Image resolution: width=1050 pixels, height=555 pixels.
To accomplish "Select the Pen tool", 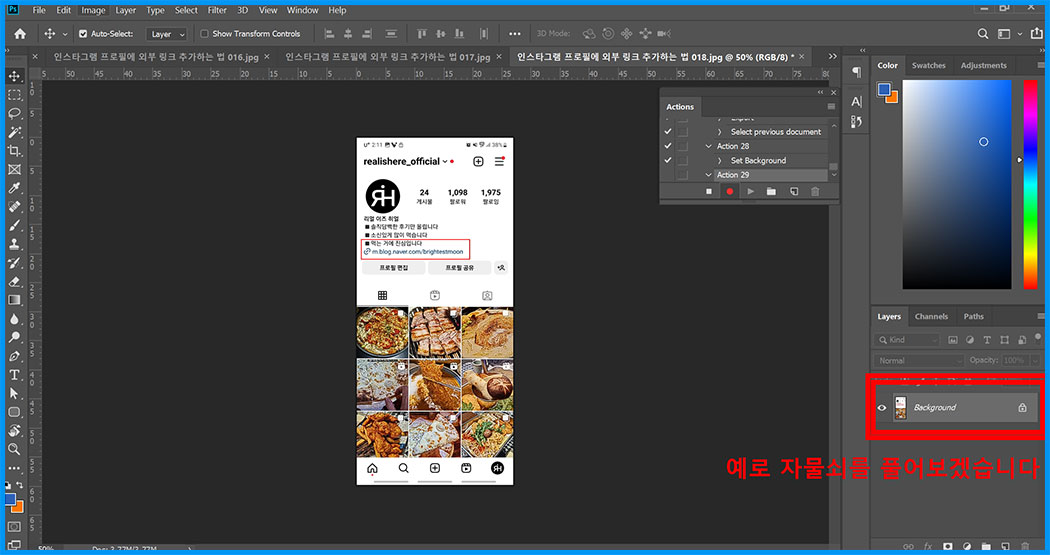I will tap(14, 356).
